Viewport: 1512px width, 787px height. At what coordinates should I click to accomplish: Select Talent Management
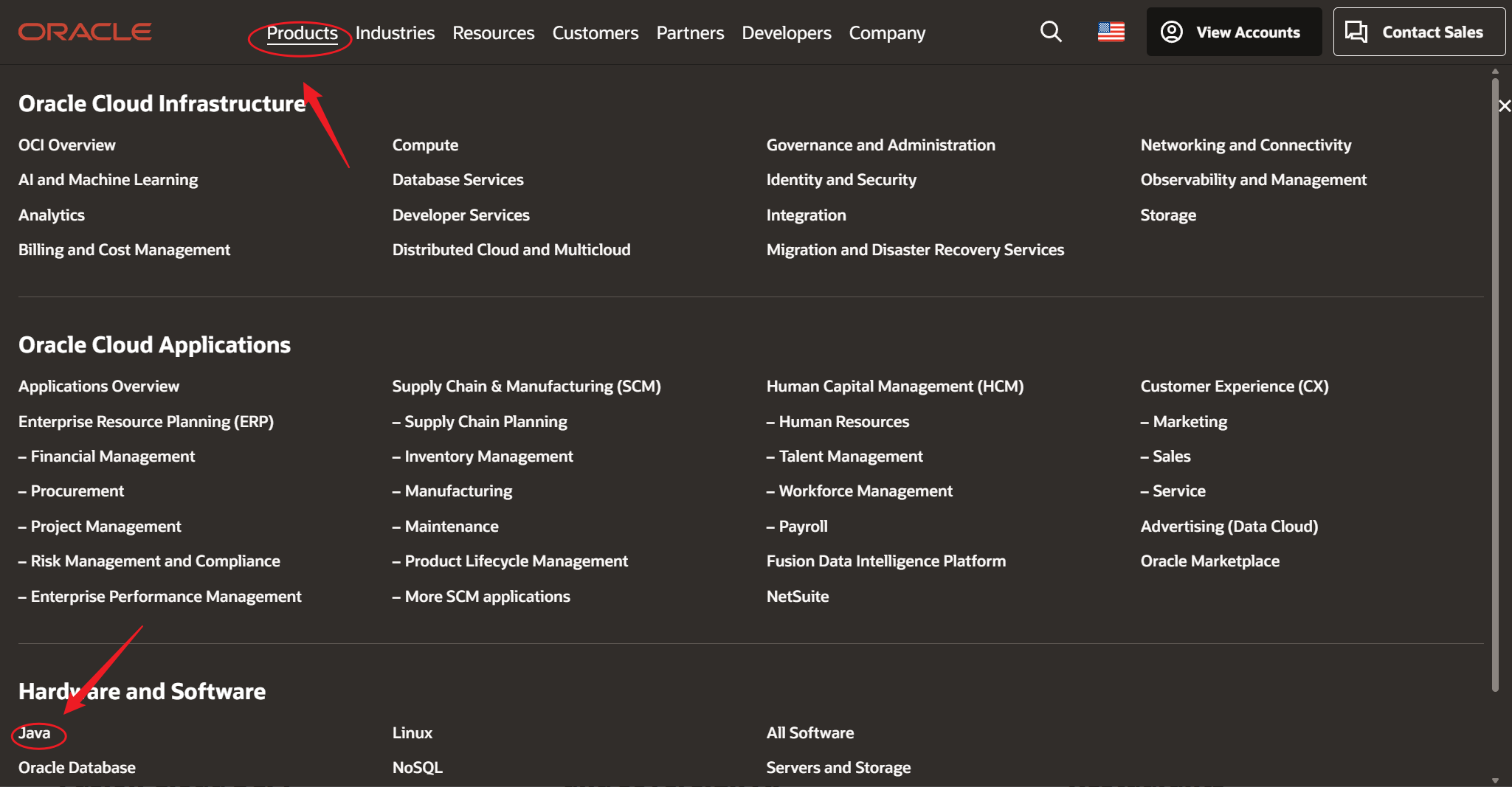(x=845, y=457)
